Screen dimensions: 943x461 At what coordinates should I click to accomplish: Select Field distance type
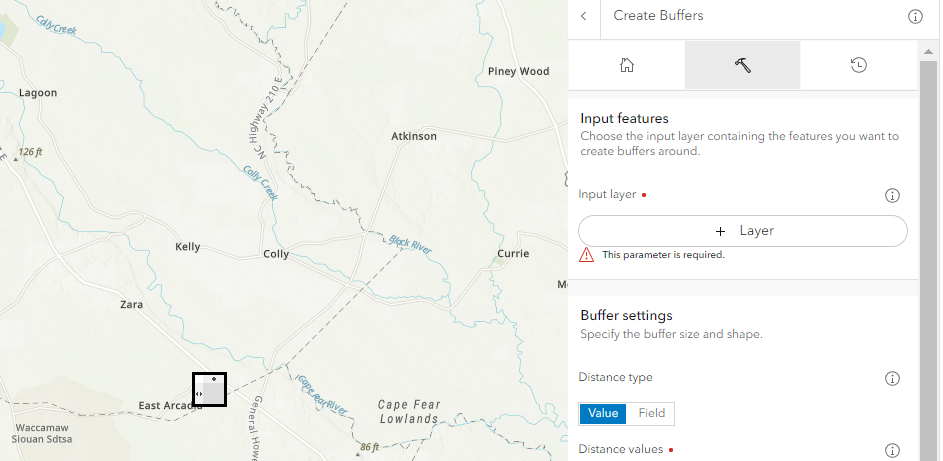(651, 413)
